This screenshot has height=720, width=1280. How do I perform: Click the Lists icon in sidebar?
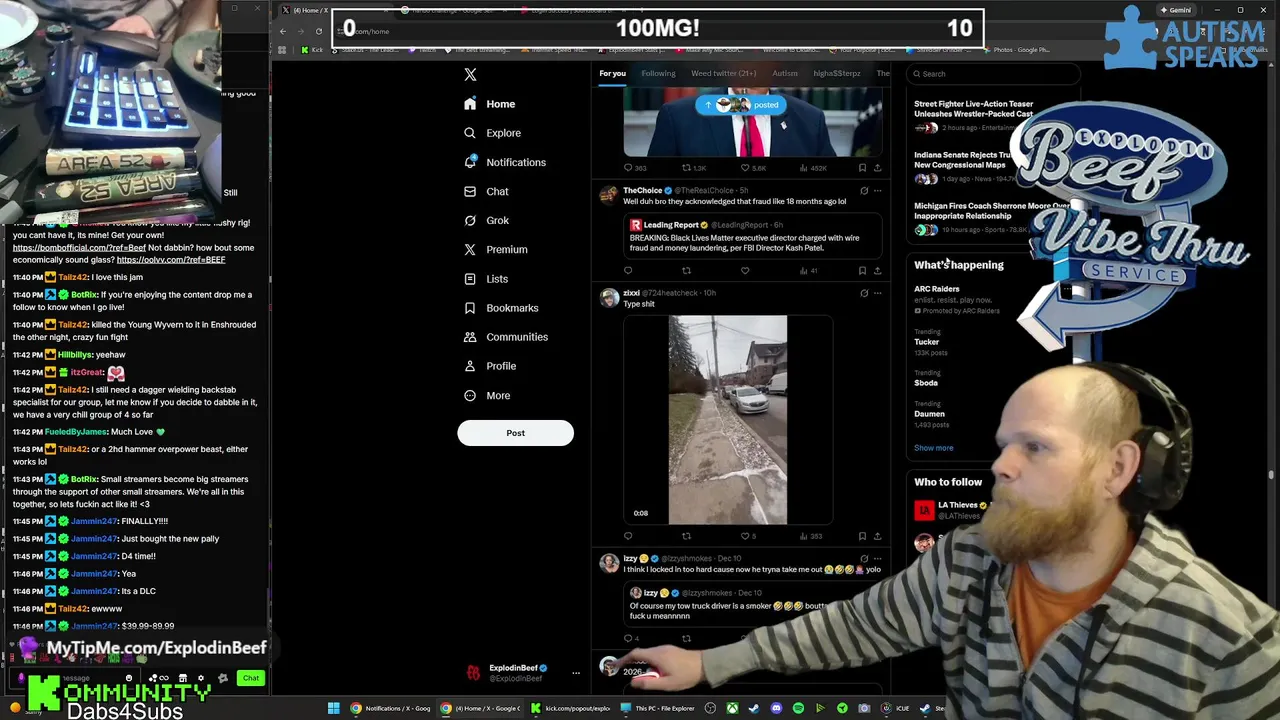point(470,279)
